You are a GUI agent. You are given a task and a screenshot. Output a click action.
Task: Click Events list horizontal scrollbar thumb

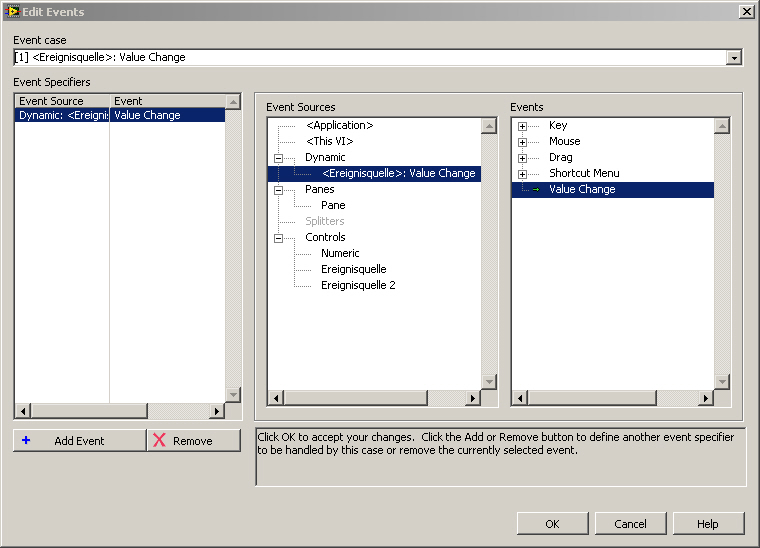[x=592, y=398]
